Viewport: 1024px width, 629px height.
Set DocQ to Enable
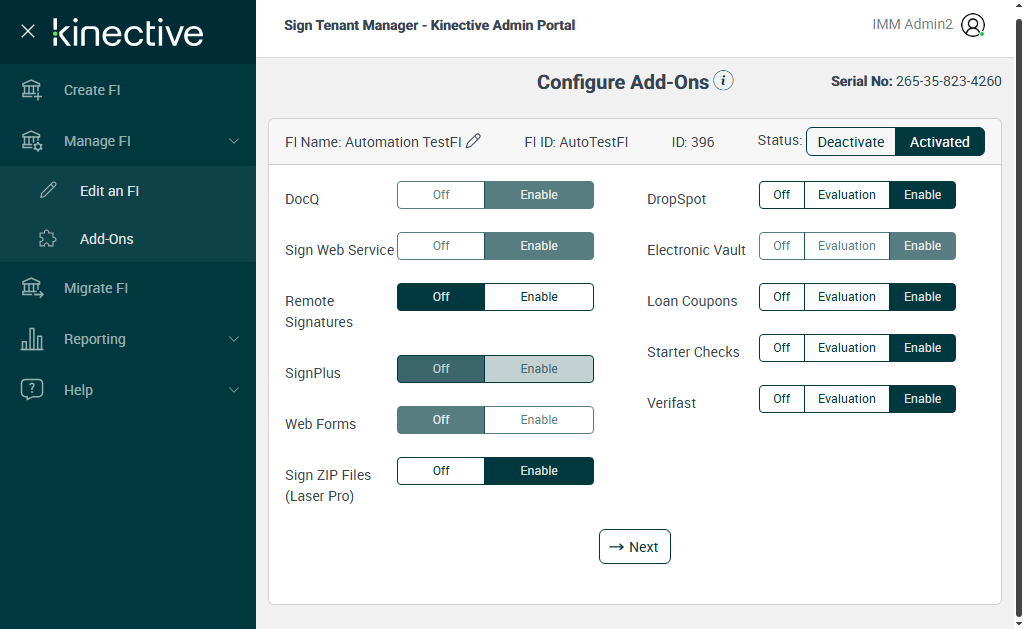[539, 195]
